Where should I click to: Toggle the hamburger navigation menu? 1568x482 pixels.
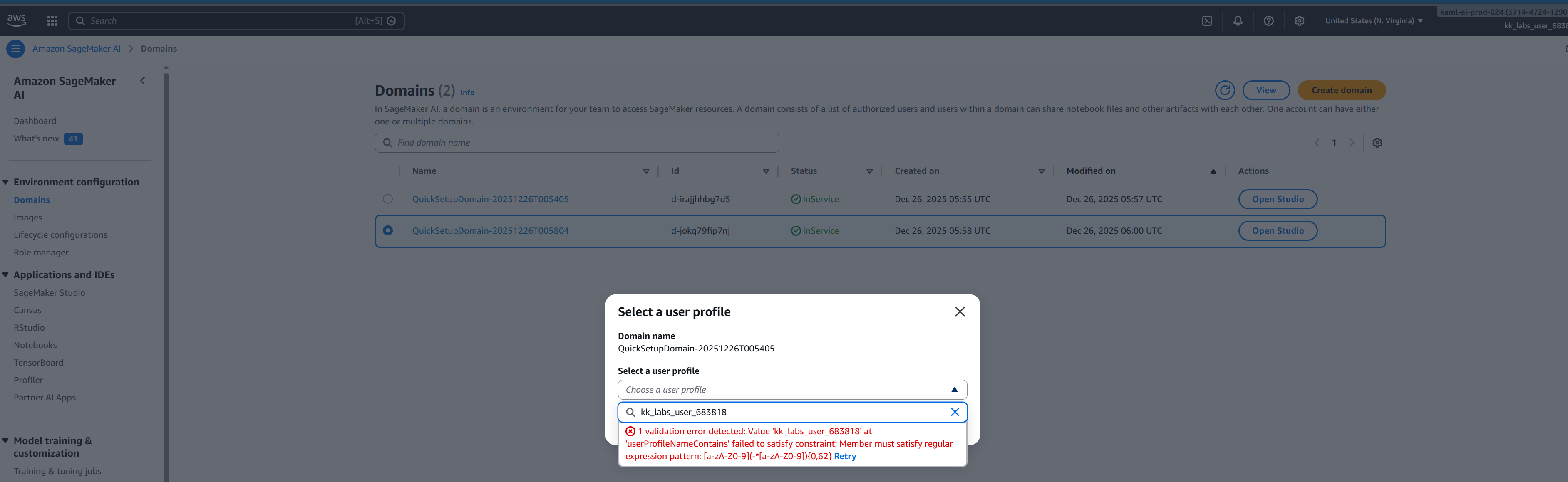[x=16, y=49]
